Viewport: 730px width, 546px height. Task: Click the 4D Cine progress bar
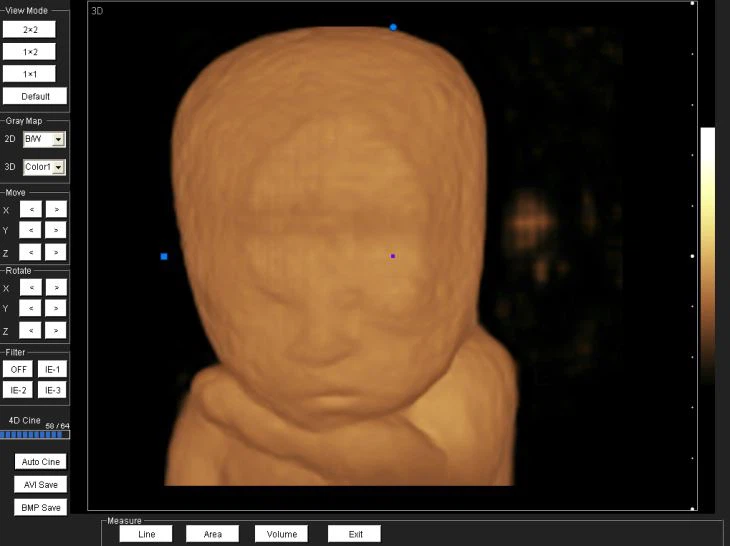pyautogui.click(x=34, y=435)
